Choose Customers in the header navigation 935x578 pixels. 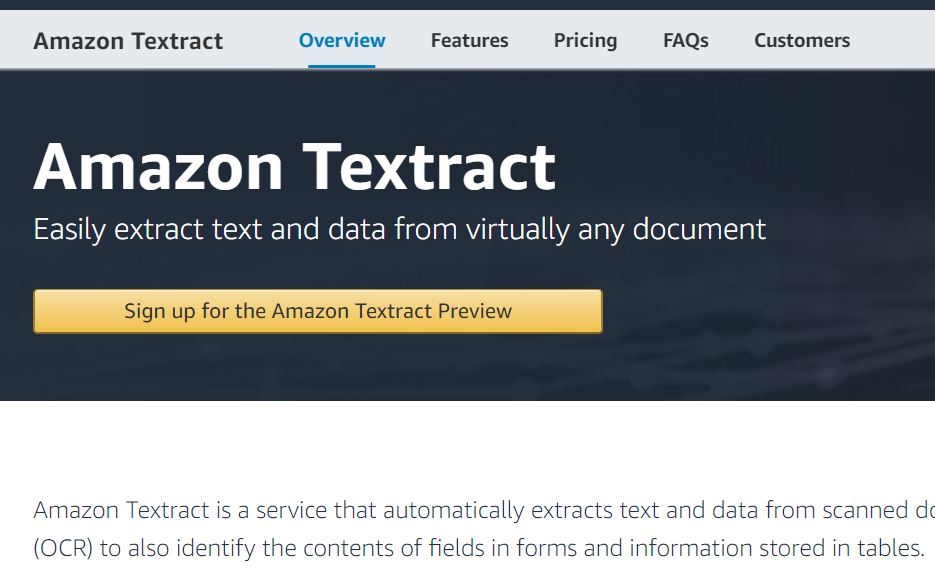[x=801, y=40]
